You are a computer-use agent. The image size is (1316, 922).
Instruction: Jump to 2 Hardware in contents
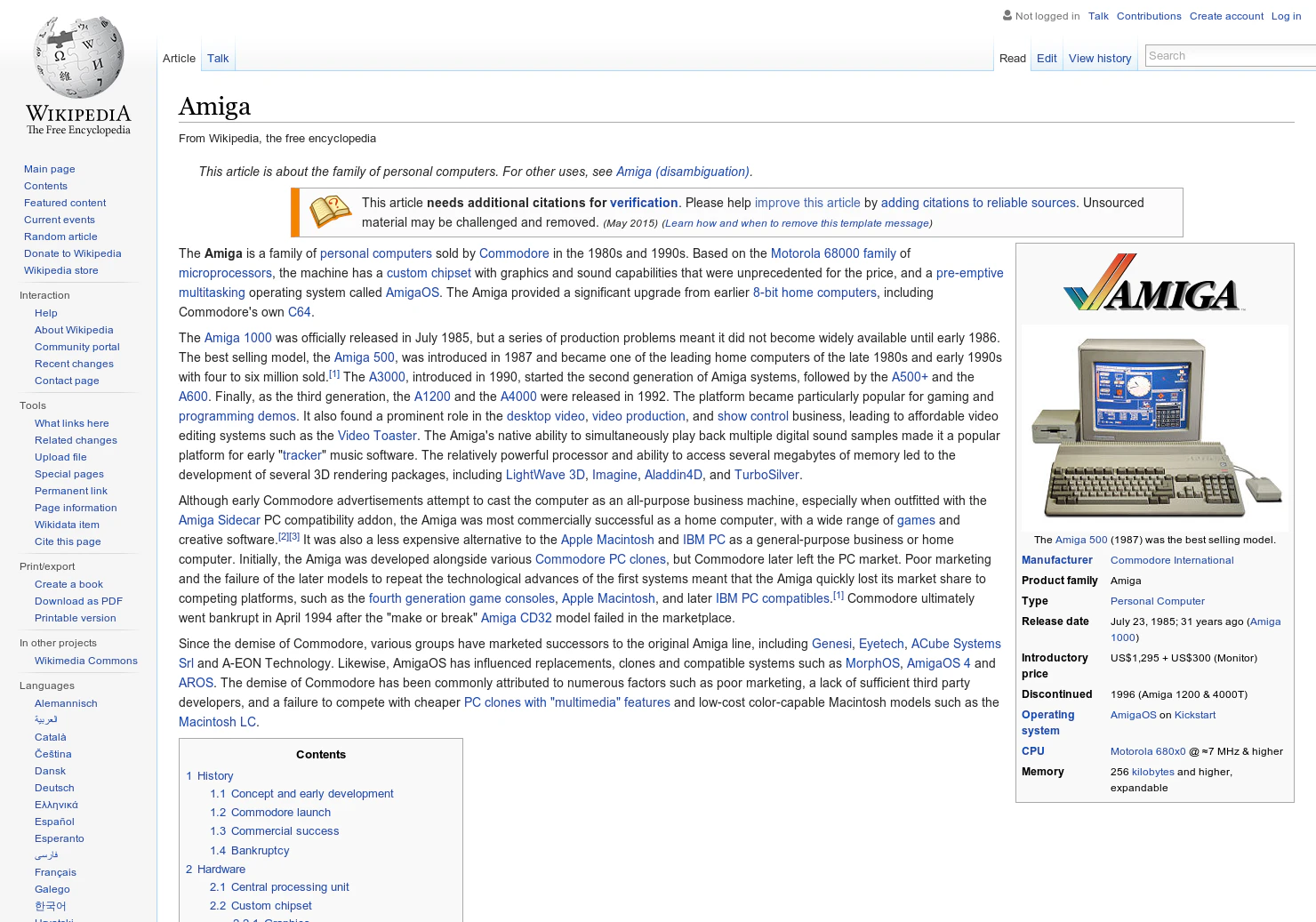[x=216, y=870]
